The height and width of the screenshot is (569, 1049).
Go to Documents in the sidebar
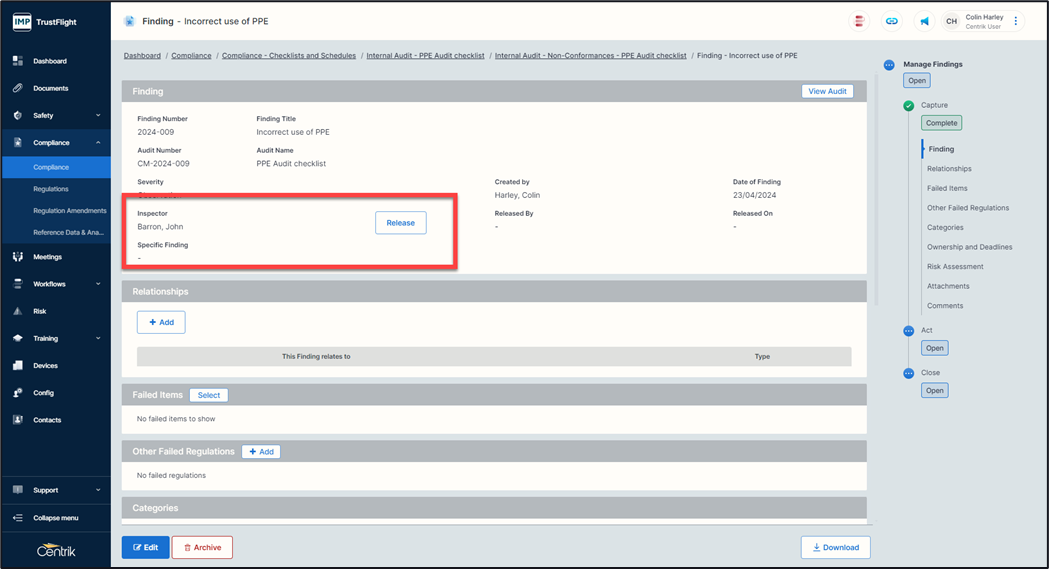pos(50,88)
